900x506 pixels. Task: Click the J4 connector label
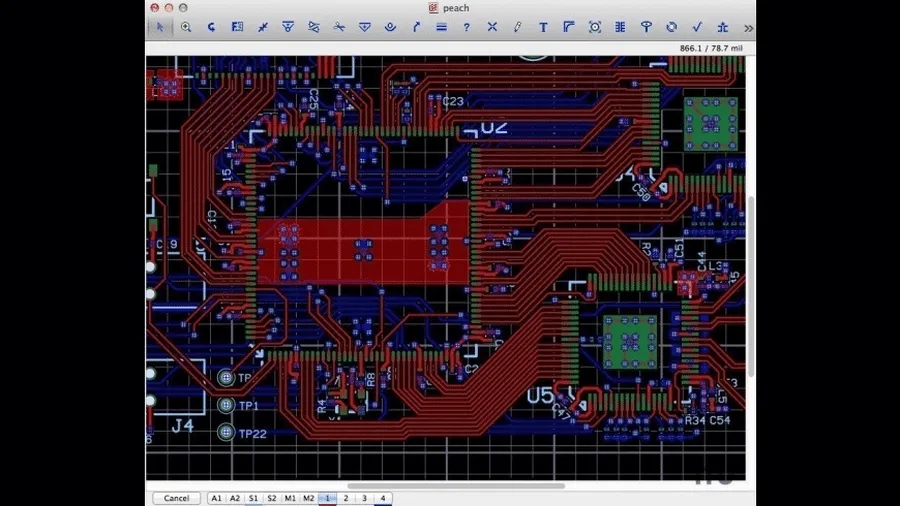point(183,426)
